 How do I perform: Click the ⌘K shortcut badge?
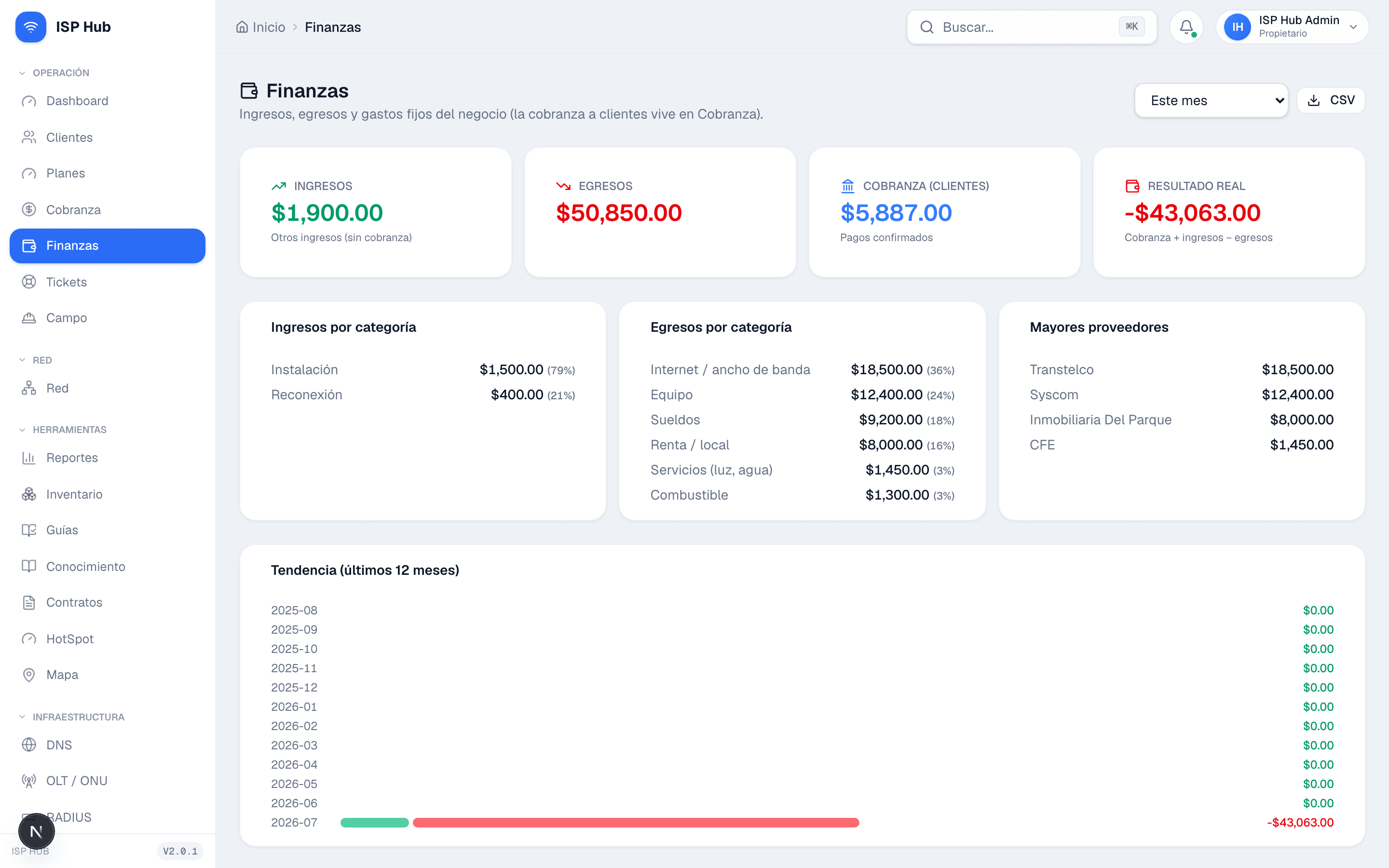[x=1131, y=27]
